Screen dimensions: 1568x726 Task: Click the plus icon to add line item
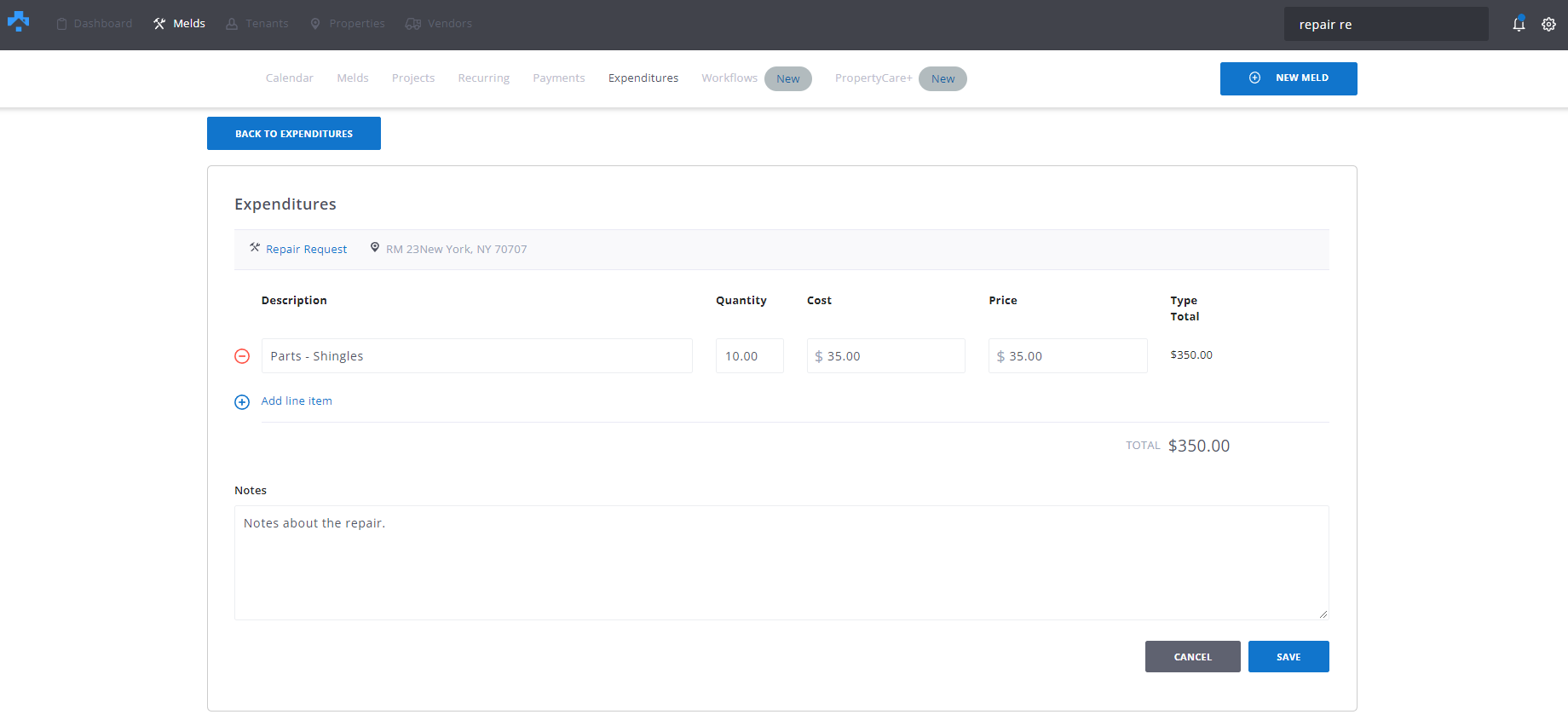click(x=242, y=402)
